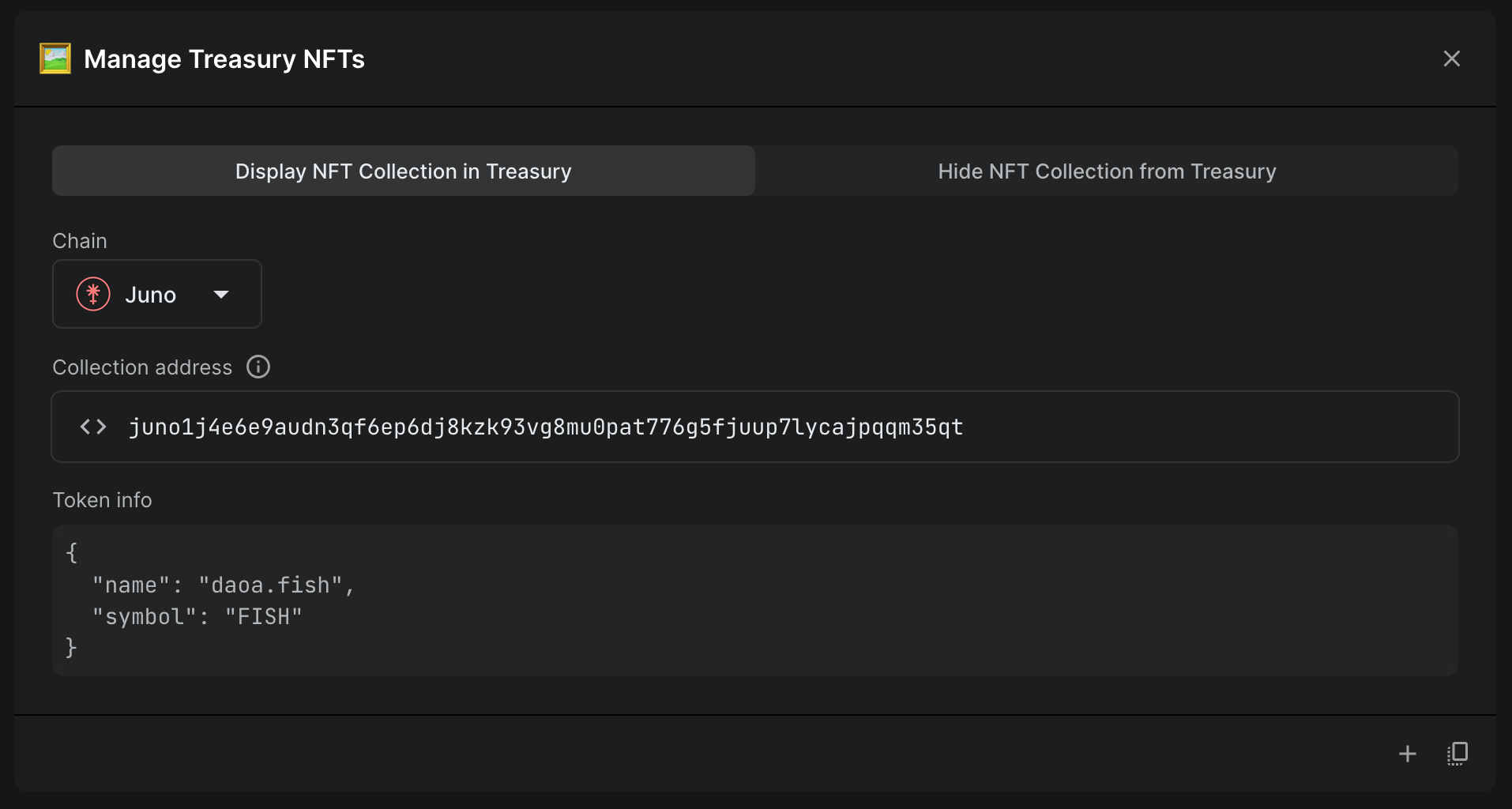Image resolution: width=1512 pixels, height=809 pixels.
Task: Click the "symbol": "FISH" line
Action: 197,617
